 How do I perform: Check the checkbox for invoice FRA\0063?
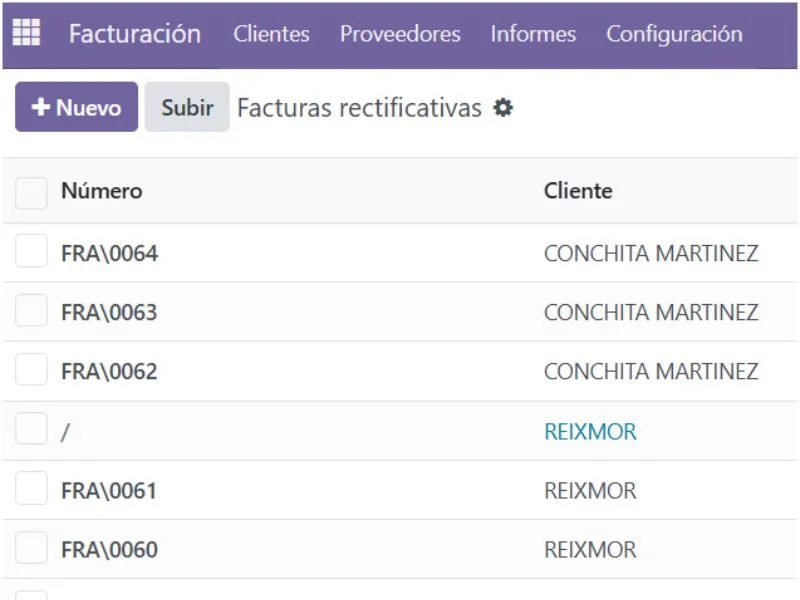(x=30, y=310)
